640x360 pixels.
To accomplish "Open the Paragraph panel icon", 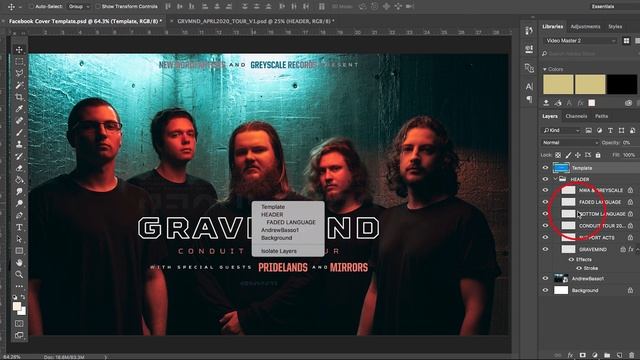I will (529, 99).
